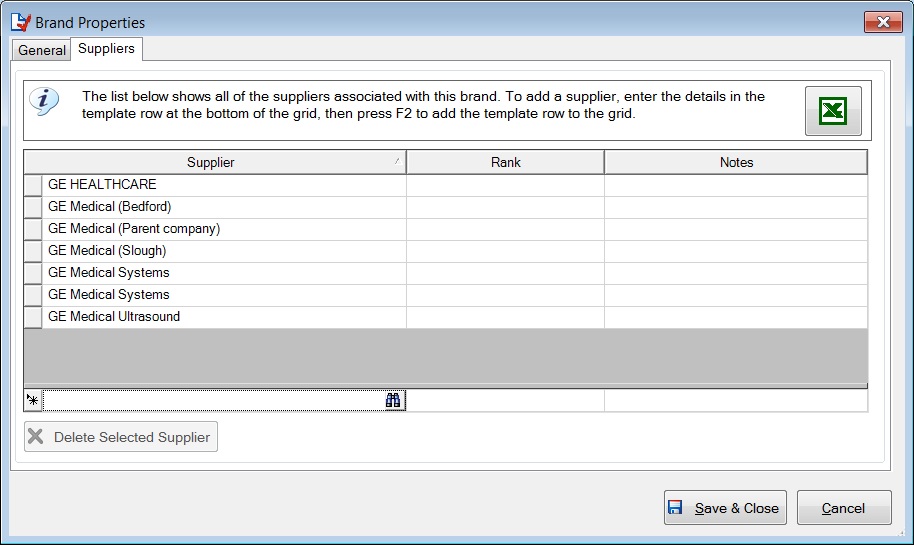The width and height of the screenshot is (914, 545).
Task: Click the Rank cell for GE HEALTHCARE
Action: click(x=505, y=185)
